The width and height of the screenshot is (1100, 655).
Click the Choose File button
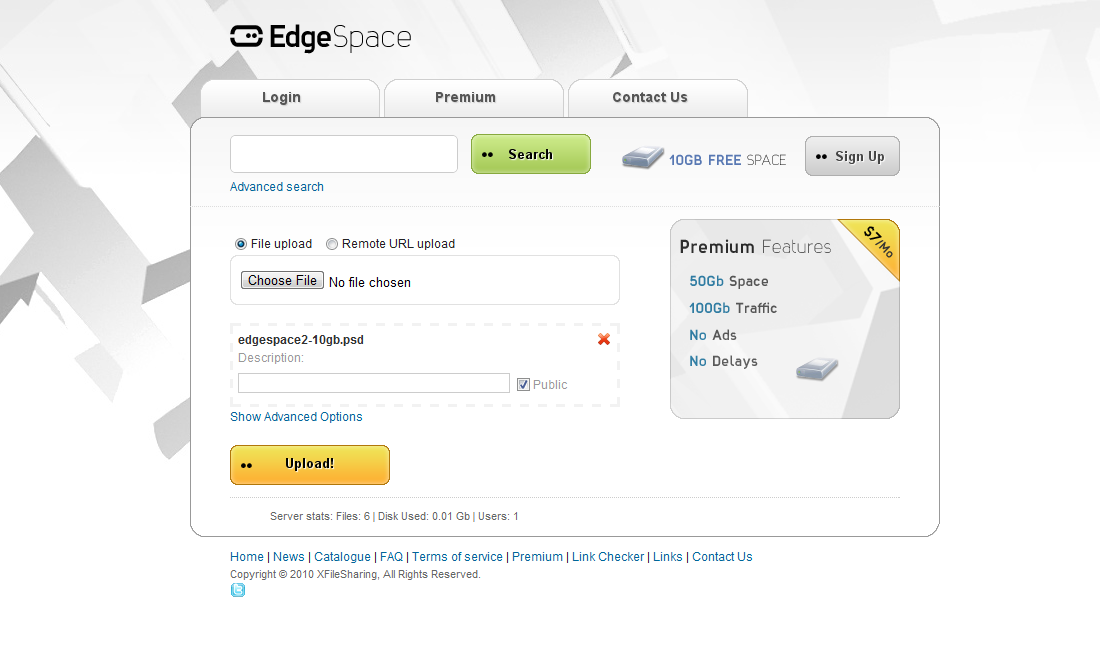[x=282, y=281]
